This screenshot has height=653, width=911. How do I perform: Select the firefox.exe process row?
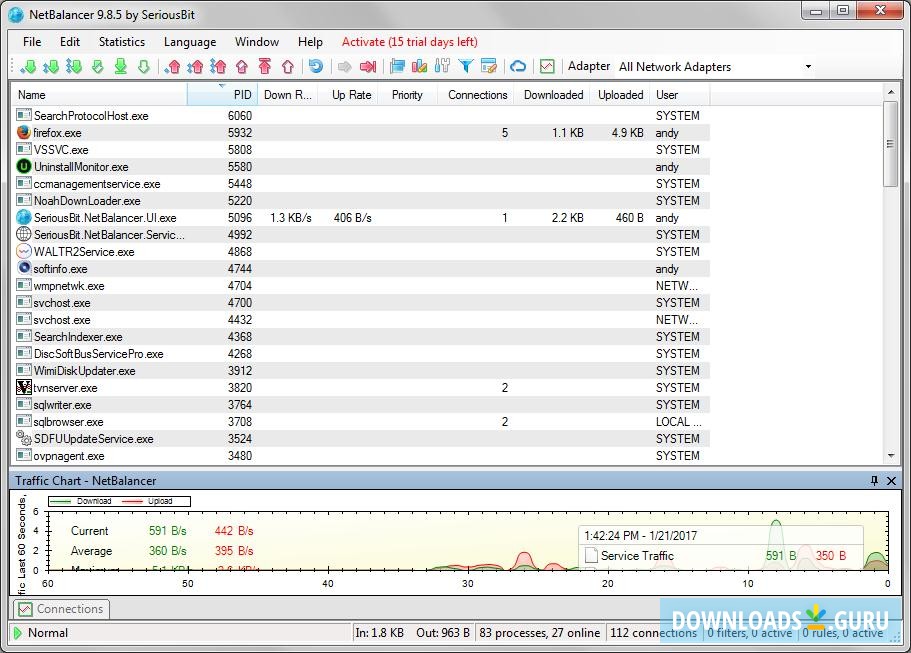pyautogui.click(x=360, y=132)
